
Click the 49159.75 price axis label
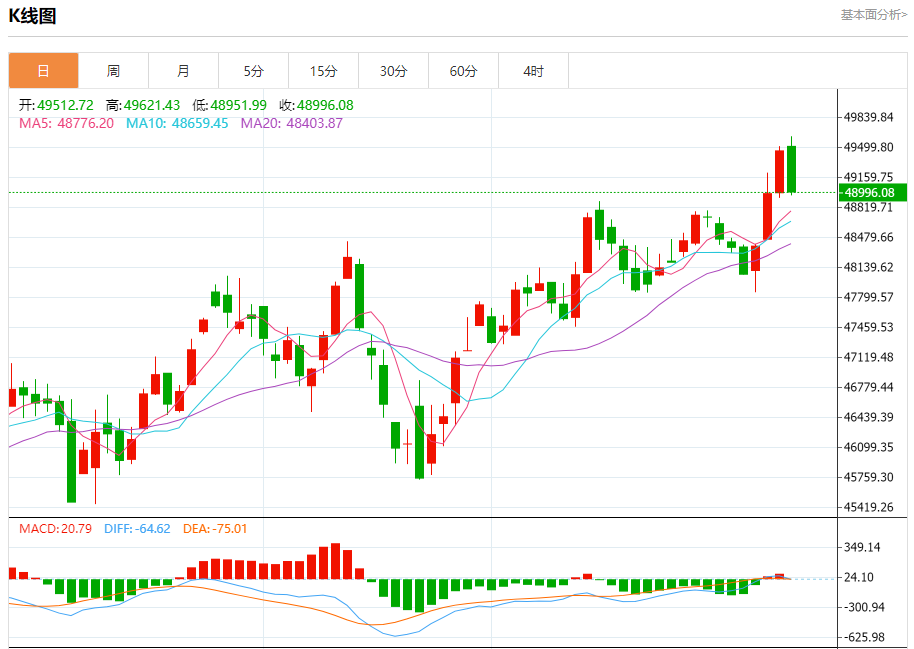point(869,177)
